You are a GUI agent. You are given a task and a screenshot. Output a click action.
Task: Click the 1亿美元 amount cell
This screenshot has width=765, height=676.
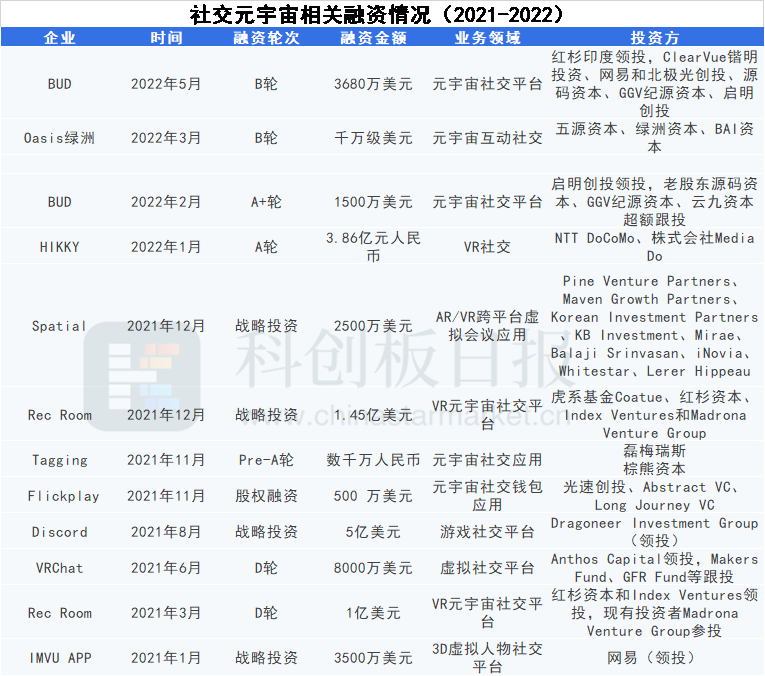pos(373,613)
